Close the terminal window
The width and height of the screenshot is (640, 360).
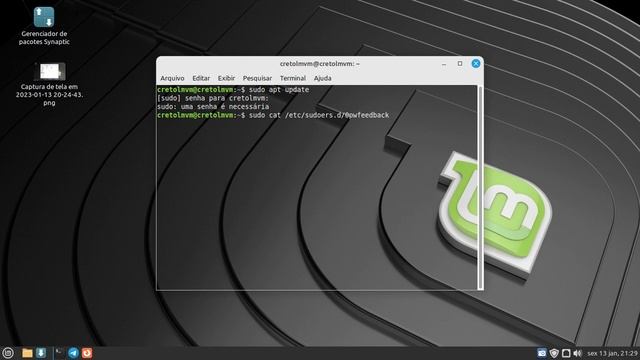[x=476, y=64]
